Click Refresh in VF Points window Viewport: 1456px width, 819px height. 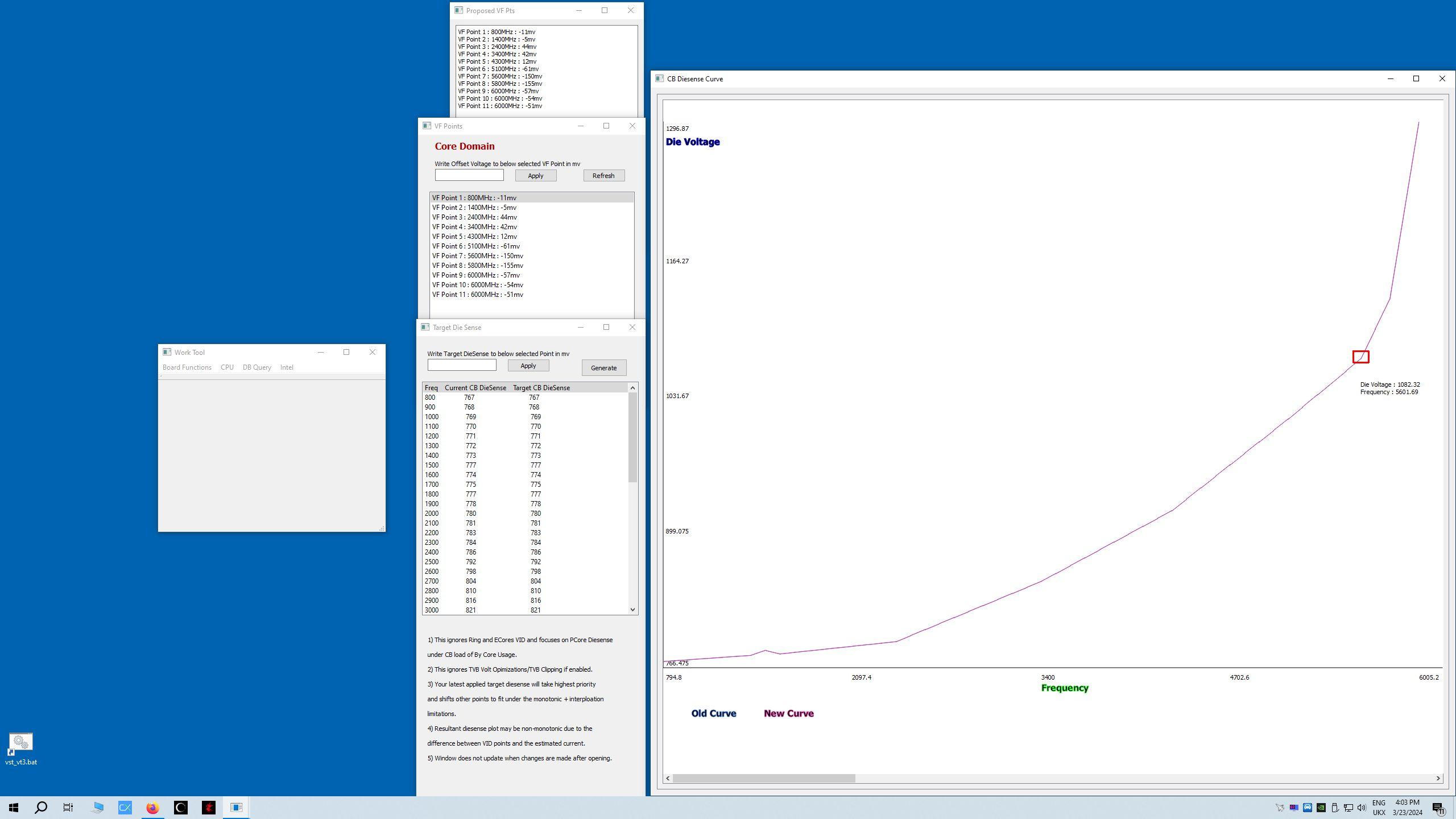click(x=603, y=176)
